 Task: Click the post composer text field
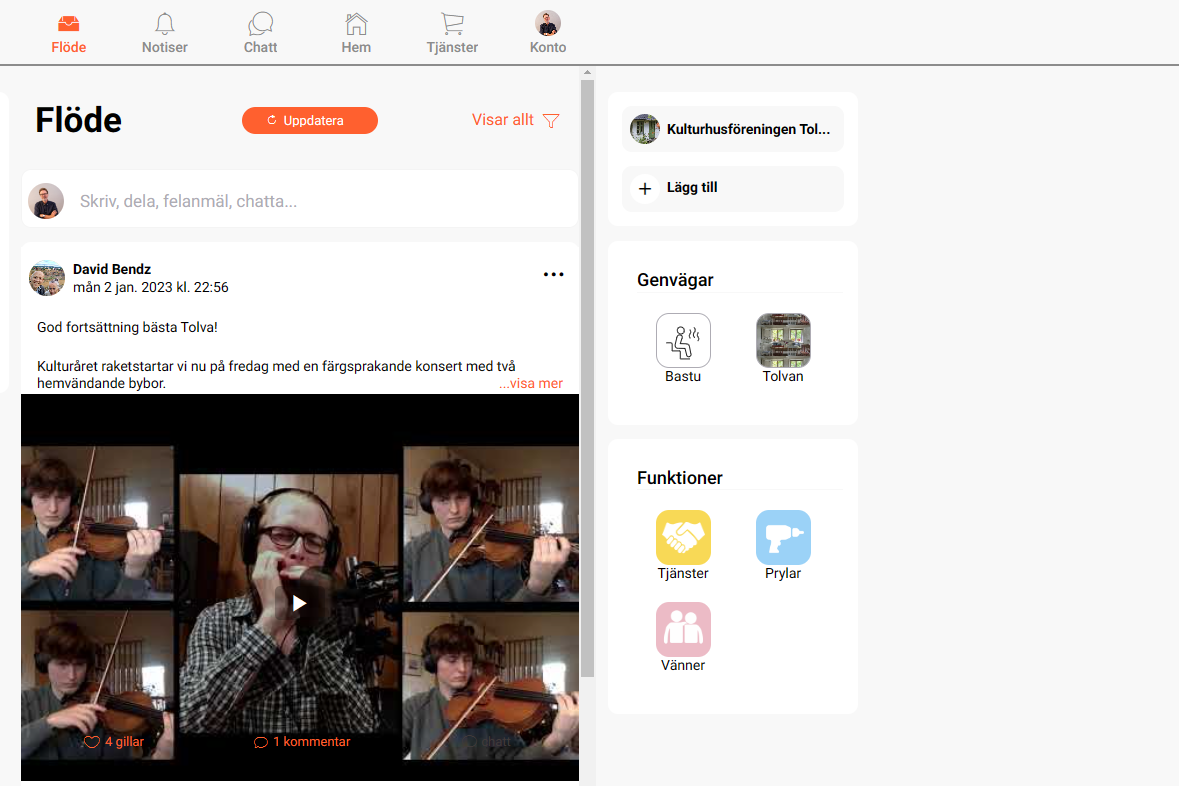pyautogui.click(x=320, y=201)
